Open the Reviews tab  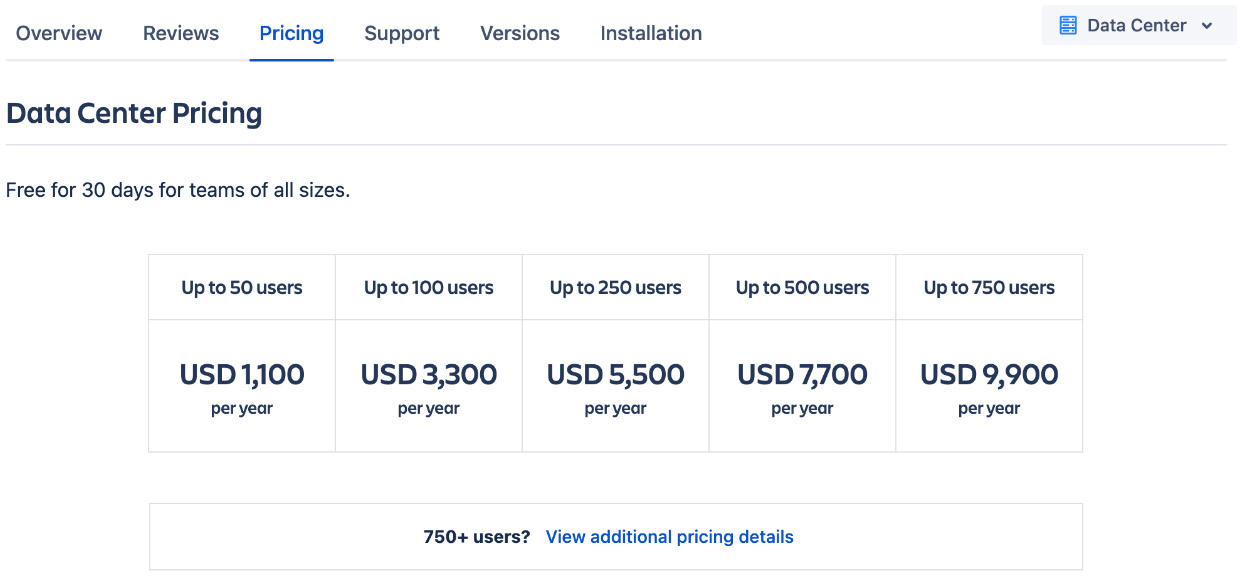click(x=180, y=33)
